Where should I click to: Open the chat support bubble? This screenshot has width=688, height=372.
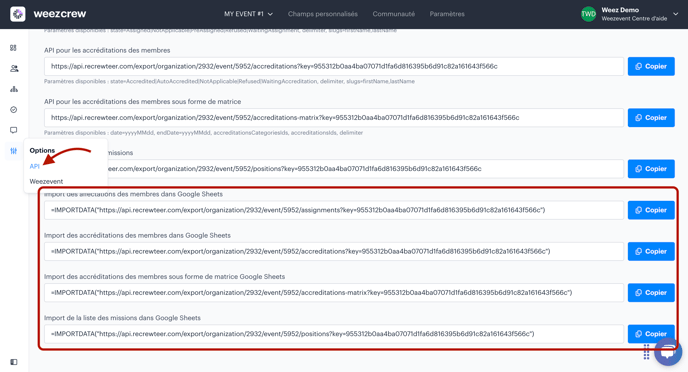coord(668,351)
